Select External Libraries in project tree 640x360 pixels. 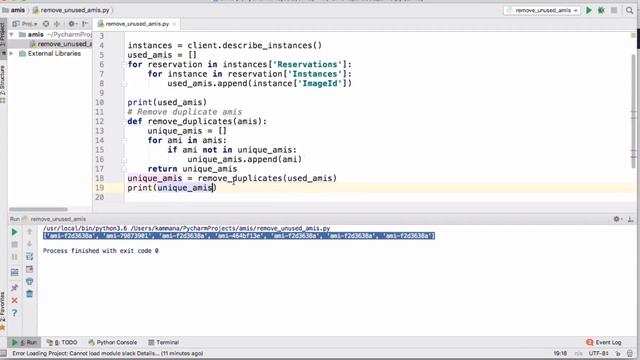54,53
